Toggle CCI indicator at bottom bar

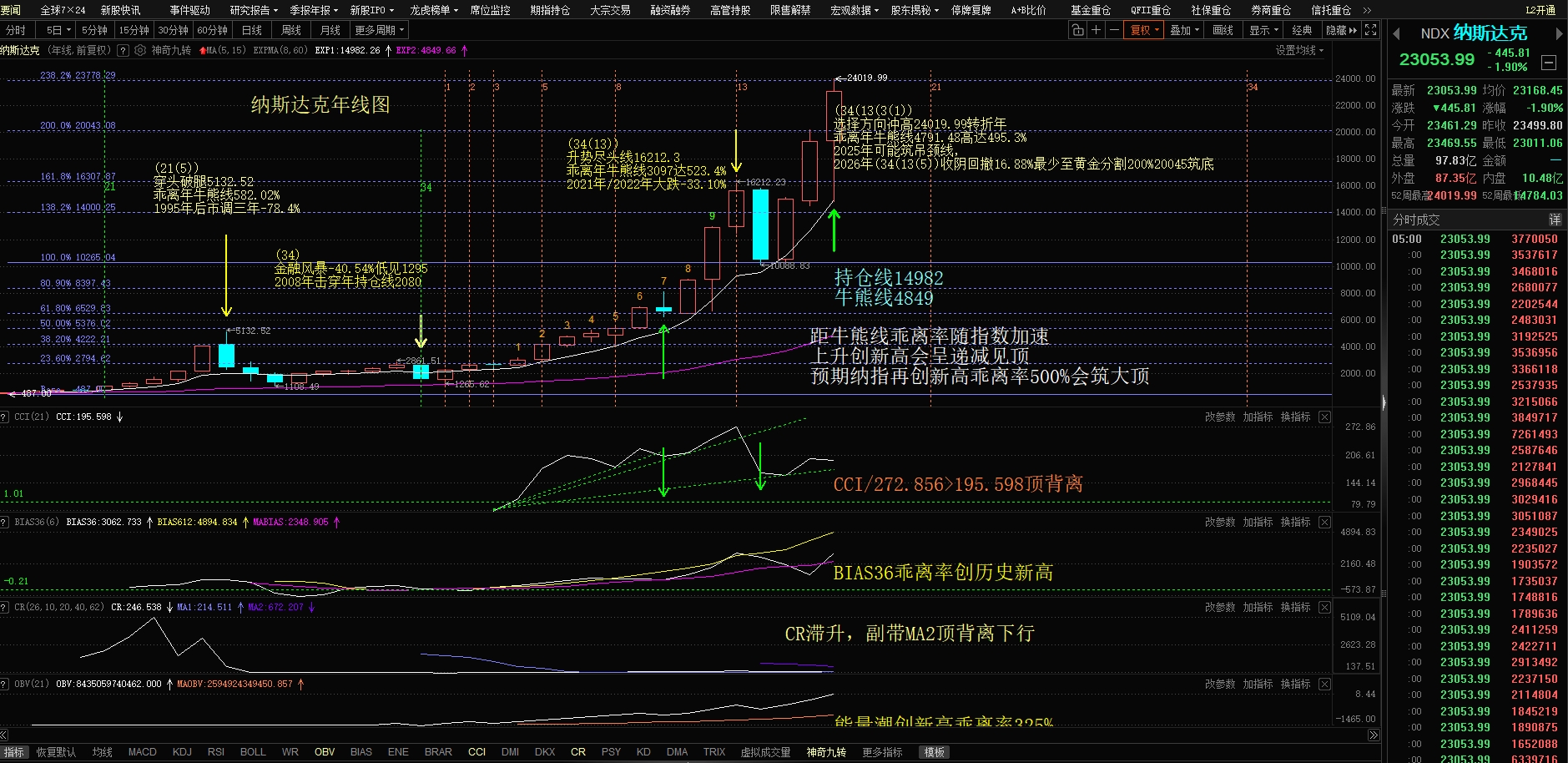476,752
